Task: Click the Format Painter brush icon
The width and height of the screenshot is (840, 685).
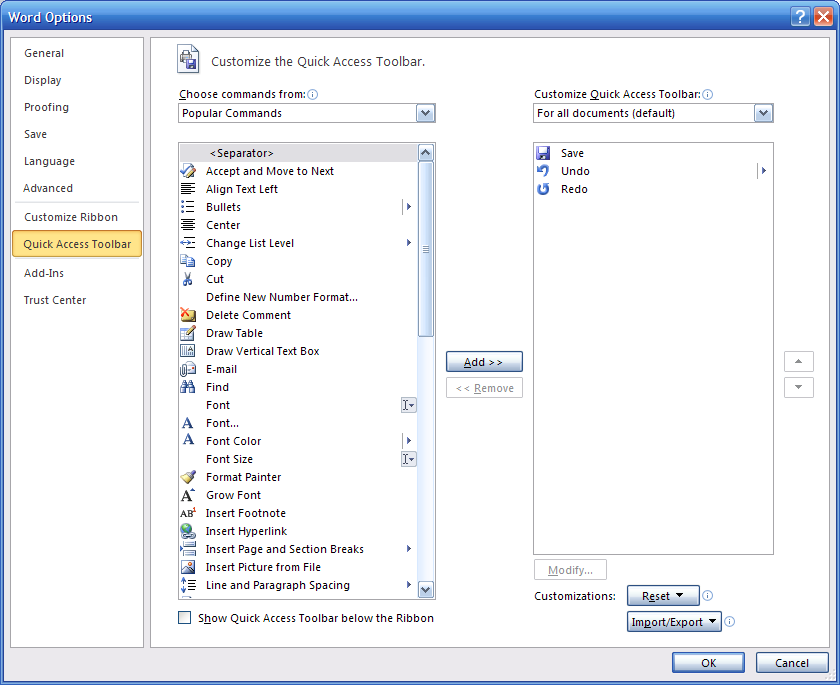Action: [x=188, y=477]
